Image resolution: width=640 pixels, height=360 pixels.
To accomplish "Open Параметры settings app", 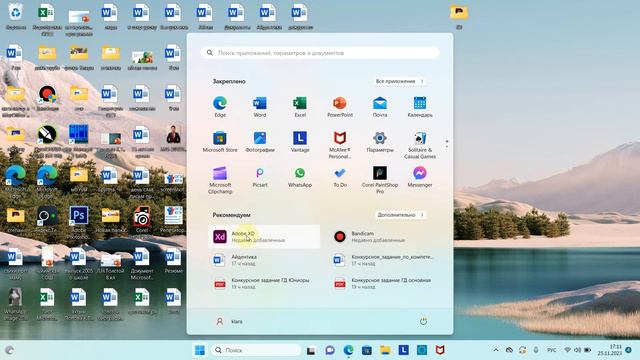I will point(380,142).
